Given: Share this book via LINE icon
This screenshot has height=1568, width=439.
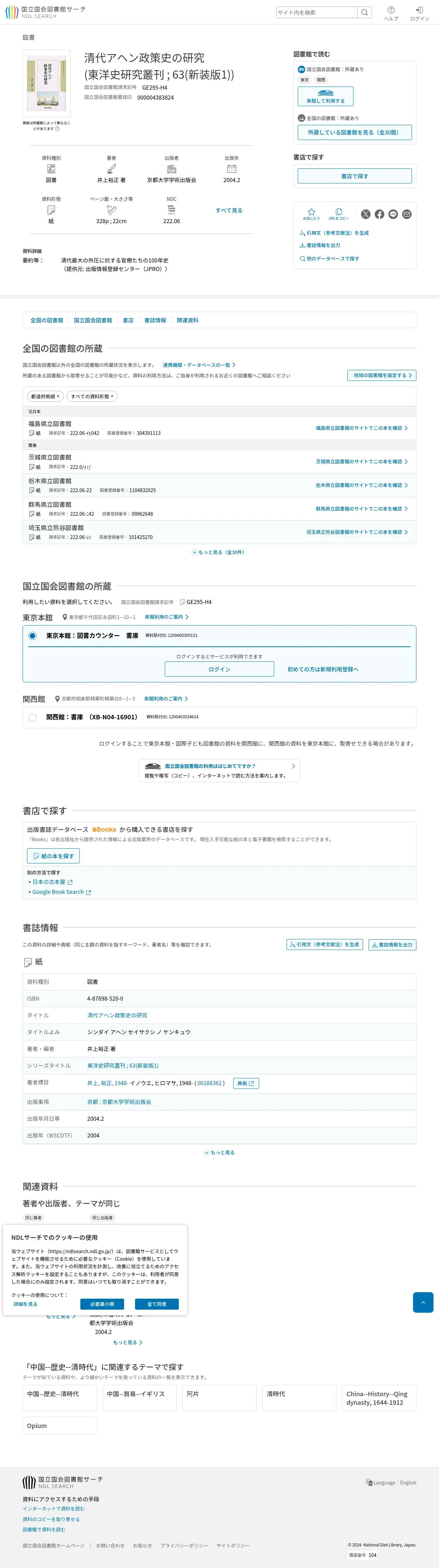Looking at the screenshot, I should (394, 214).
